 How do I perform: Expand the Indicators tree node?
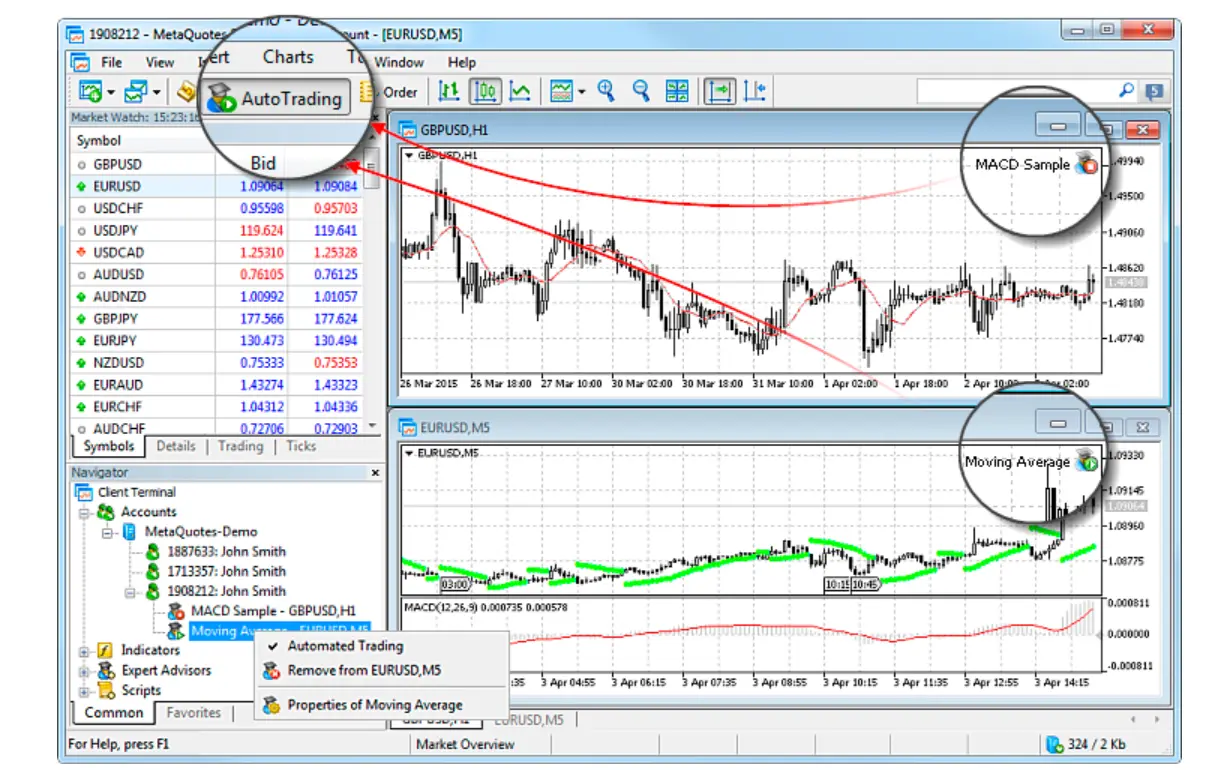click(x=84, y=651)
